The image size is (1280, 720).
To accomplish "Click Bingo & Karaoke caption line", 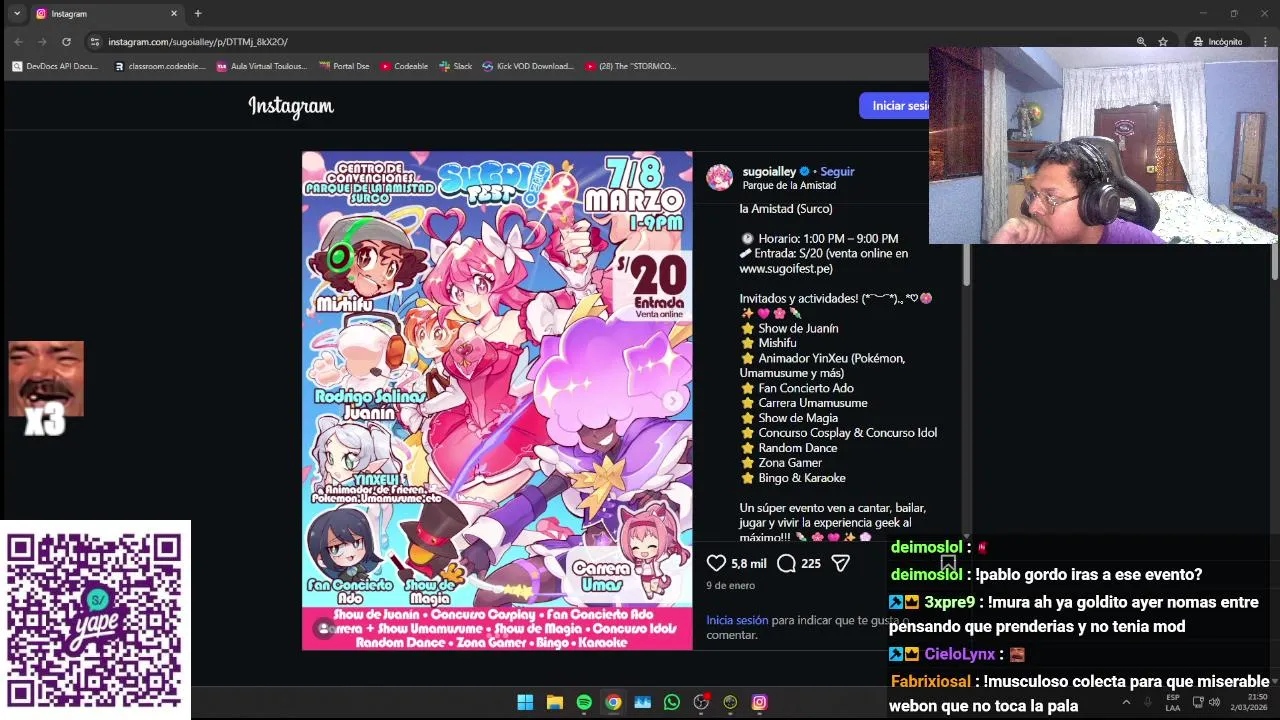I will point(802,478).
